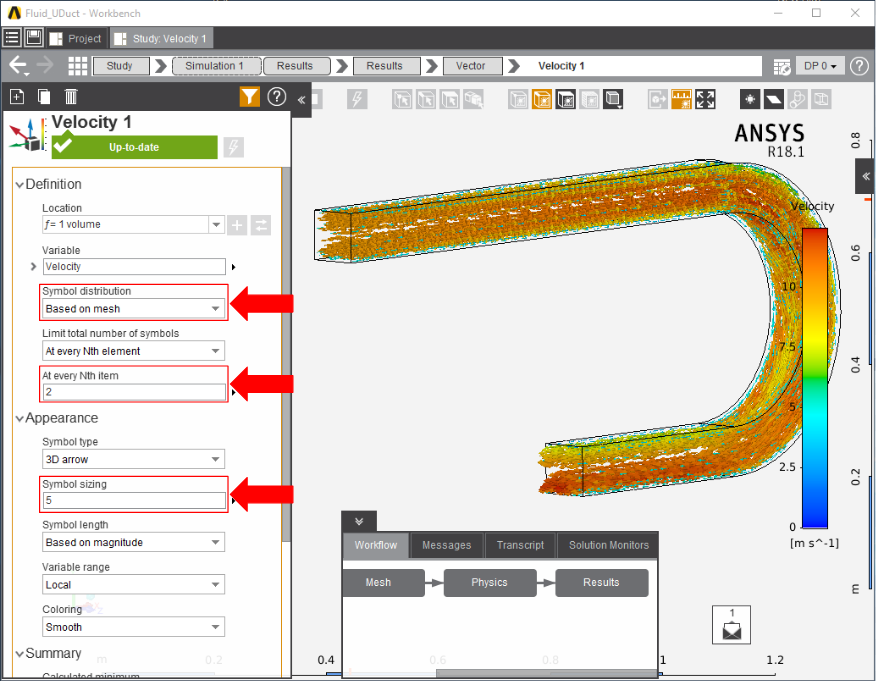The image size is (876, 681).
Task: Open the Transcript tab
Action: [x=520, y=545]
